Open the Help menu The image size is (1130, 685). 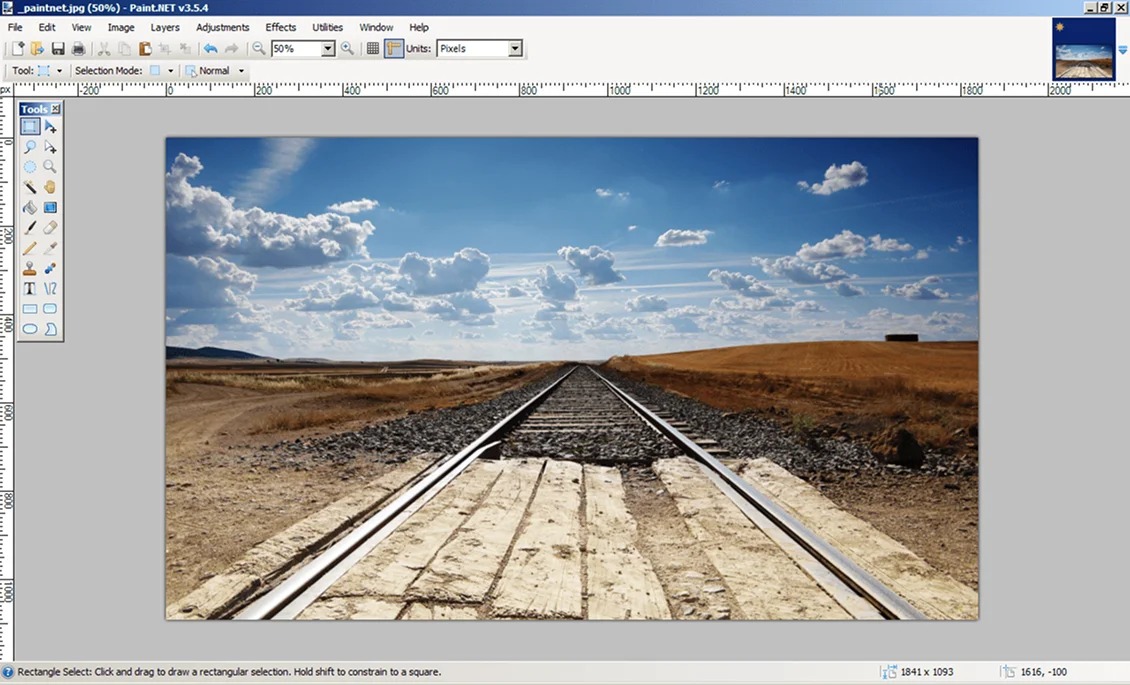[419, 27]
